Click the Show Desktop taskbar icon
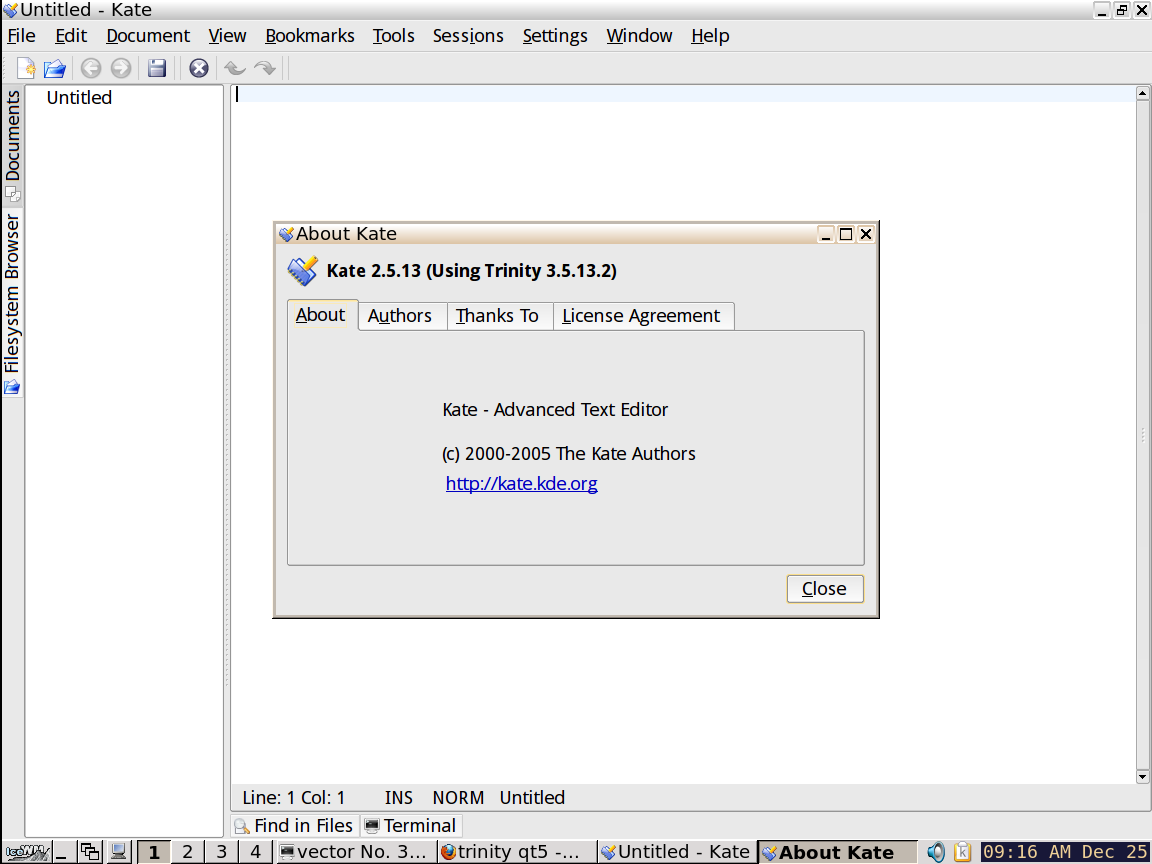Viewport: 1152px width, 864px height. pos(62,852)
